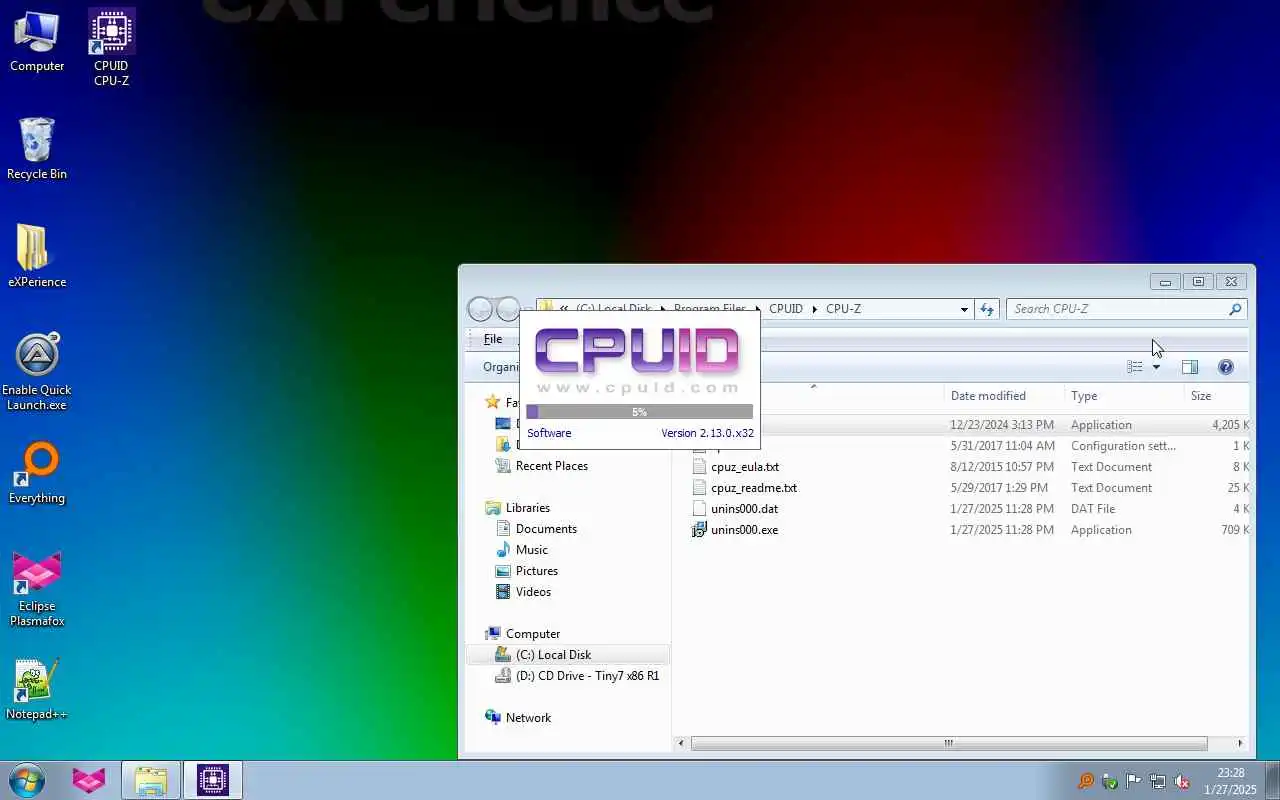1280x800 pixels.
Task: Select unins000.exe file
Action: point(744,530)
